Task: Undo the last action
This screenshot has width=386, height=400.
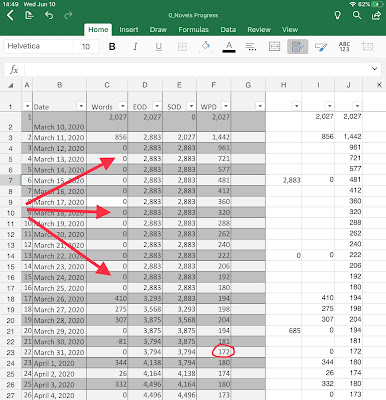Action: click(x=49, y=15)
